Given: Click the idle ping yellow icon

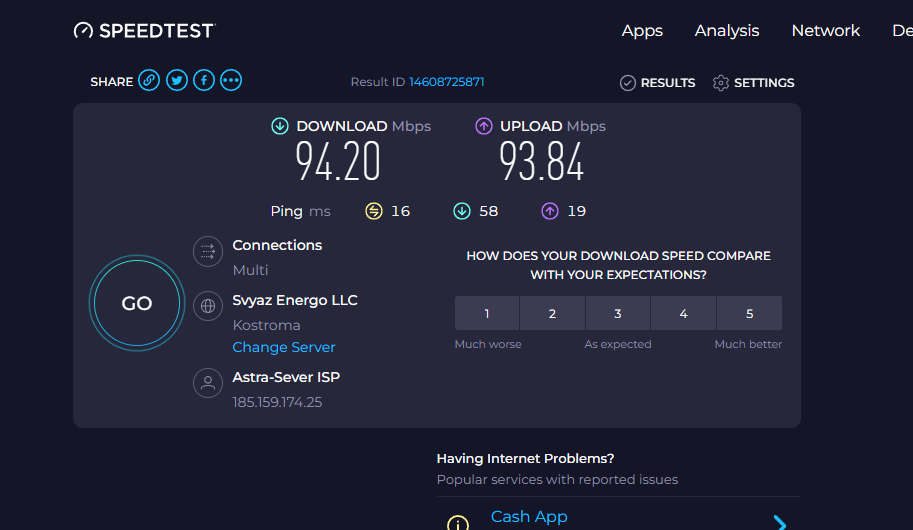Looking at the screenshot, I should [374, 211].
